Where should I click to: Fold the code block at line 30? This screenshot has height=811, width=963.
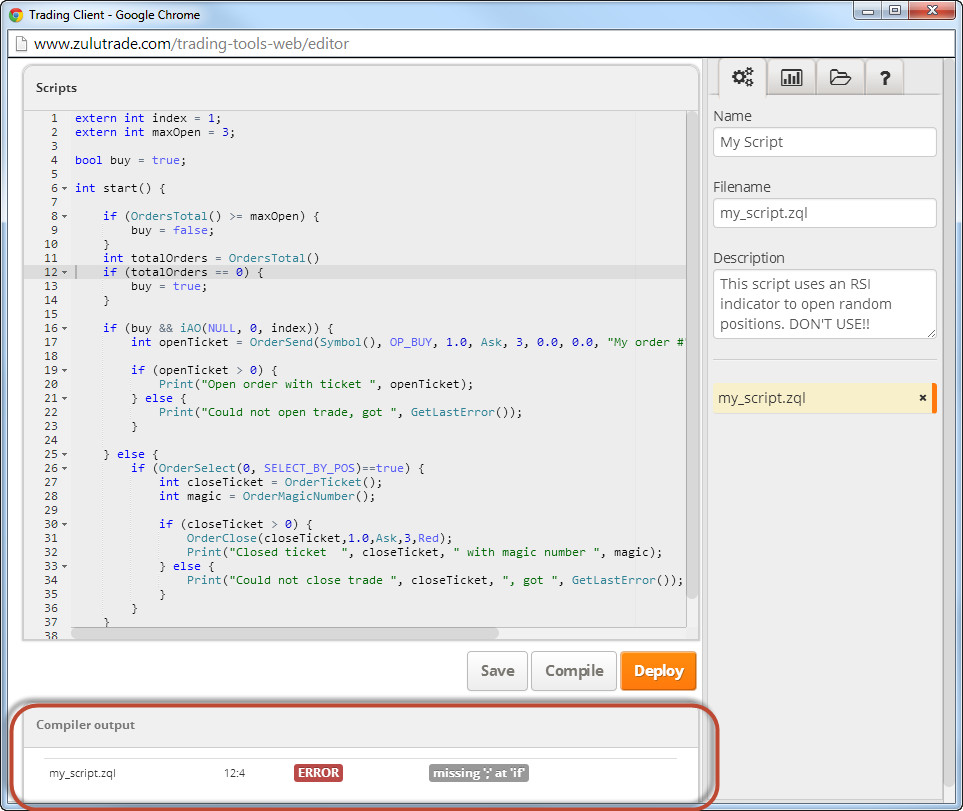pyautogui.click(x=65, y=524)
